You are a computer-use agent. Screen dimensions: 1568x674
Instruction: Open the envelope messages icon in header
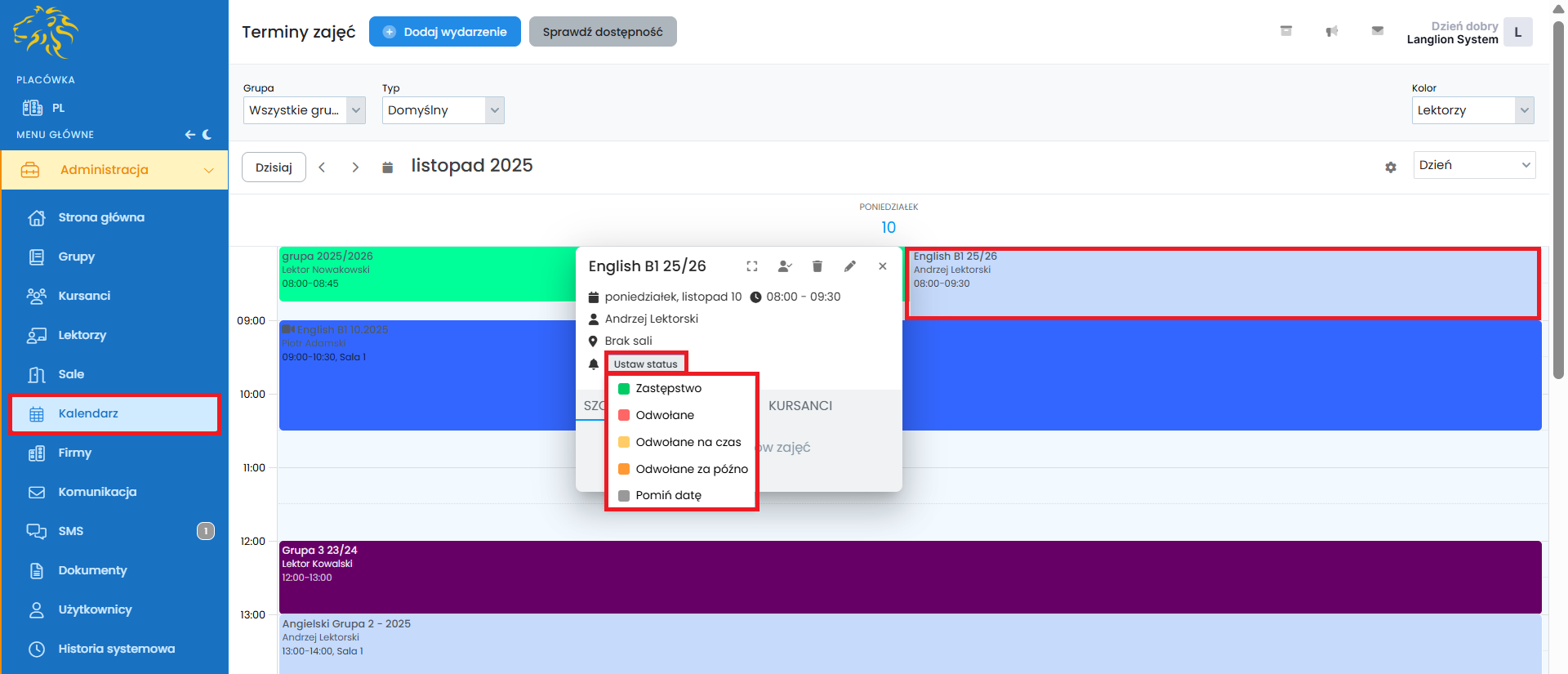tap(1377, 31)
